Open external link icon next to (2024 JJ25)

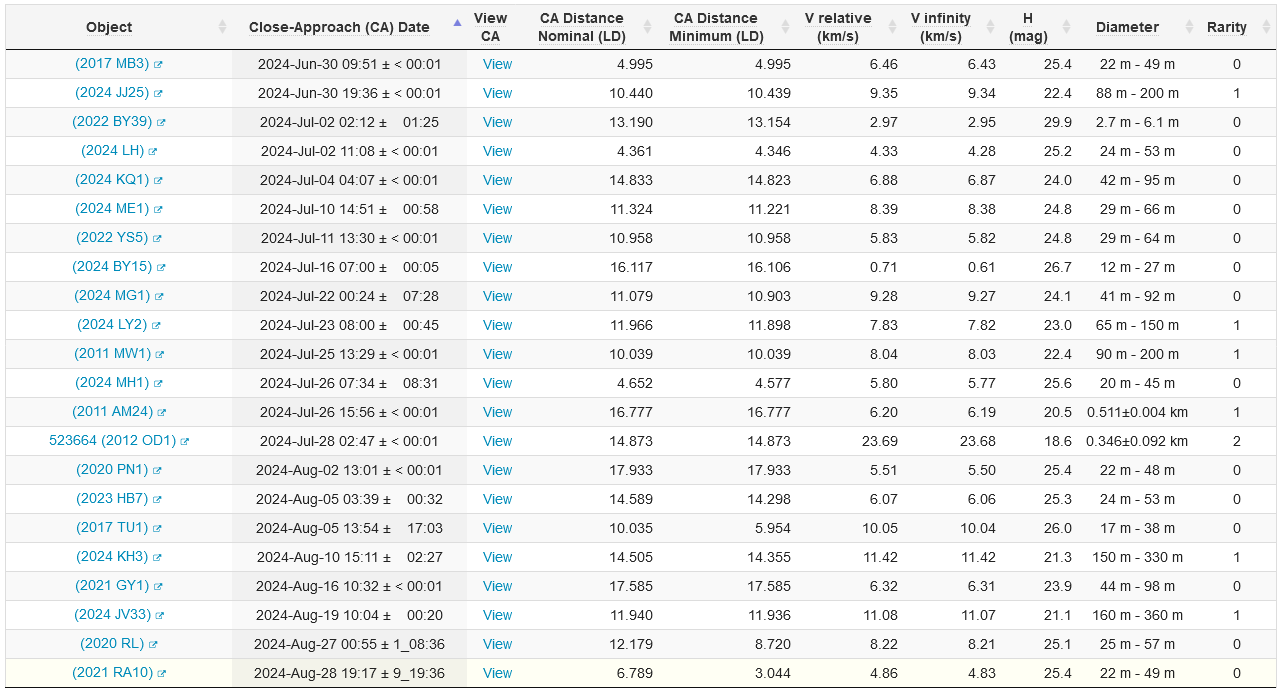click(x=158, y=93)
